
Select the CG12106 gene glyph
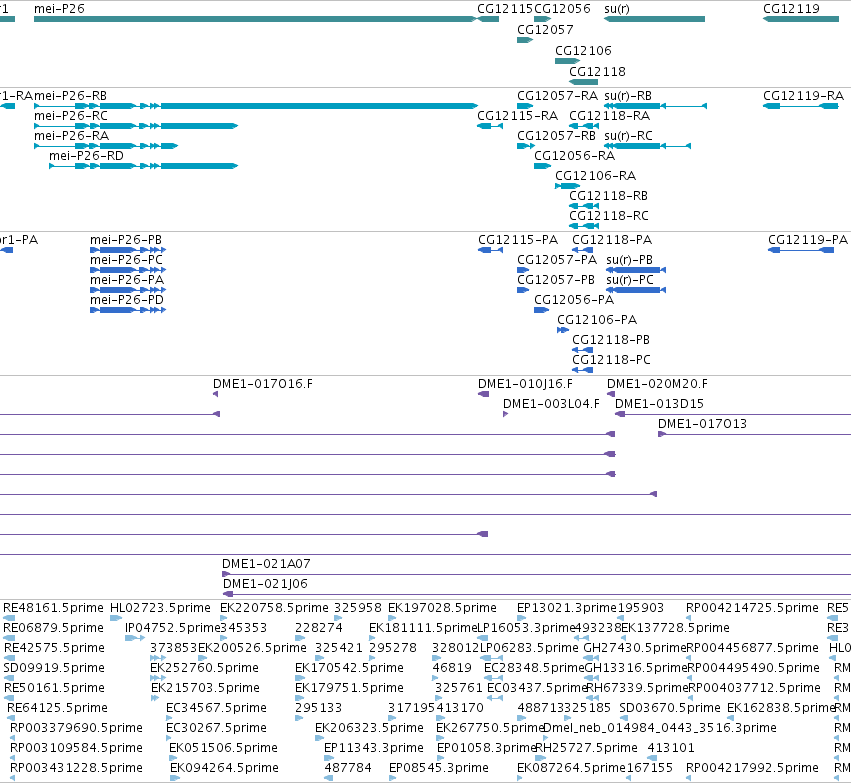(567, 61)
